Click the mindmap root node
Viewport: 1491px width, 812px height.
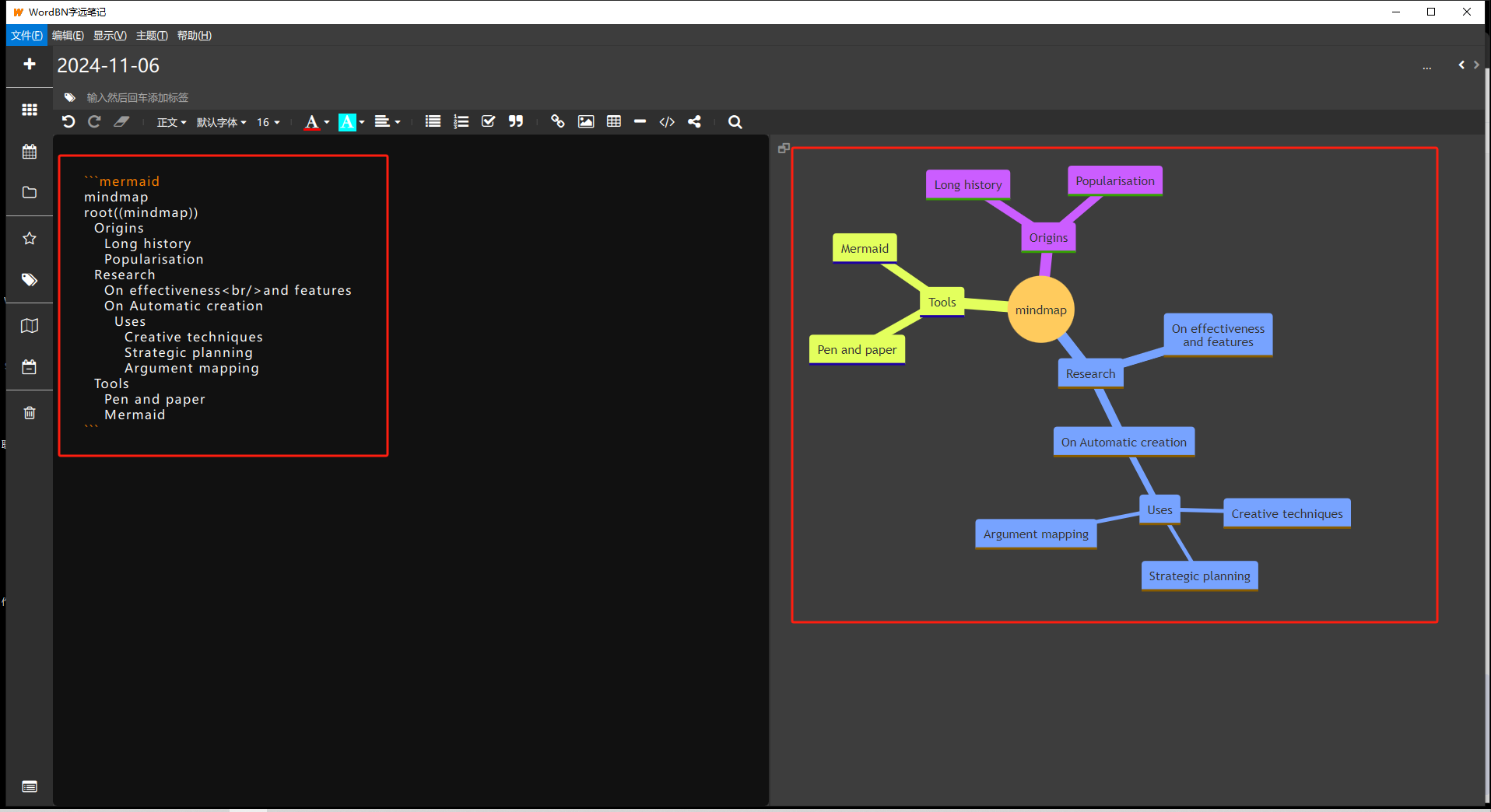[x=1041, y=310]
